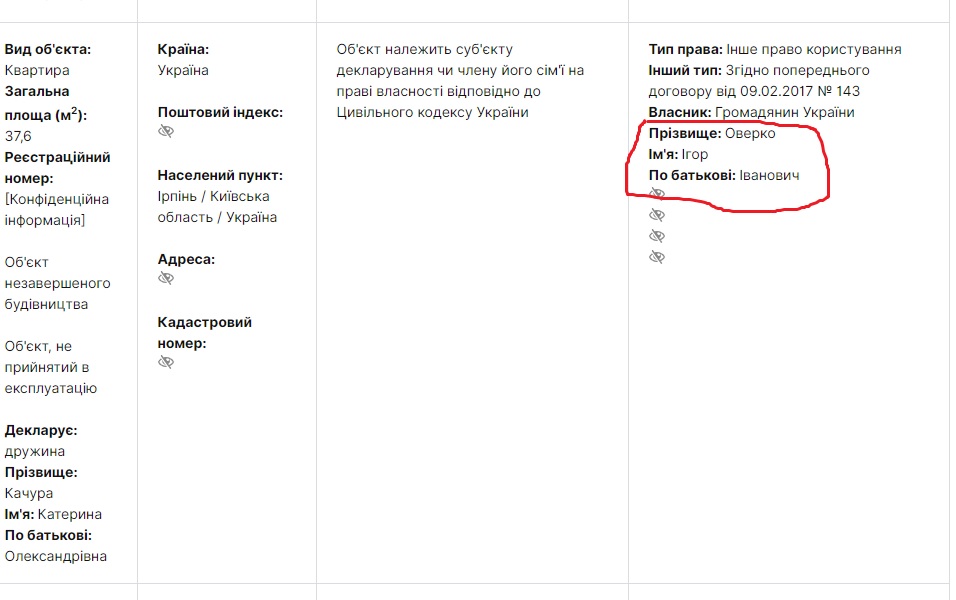The image size is (956, 600).
Task: Click the owner surname Оверко
Action: coord(750,134)
